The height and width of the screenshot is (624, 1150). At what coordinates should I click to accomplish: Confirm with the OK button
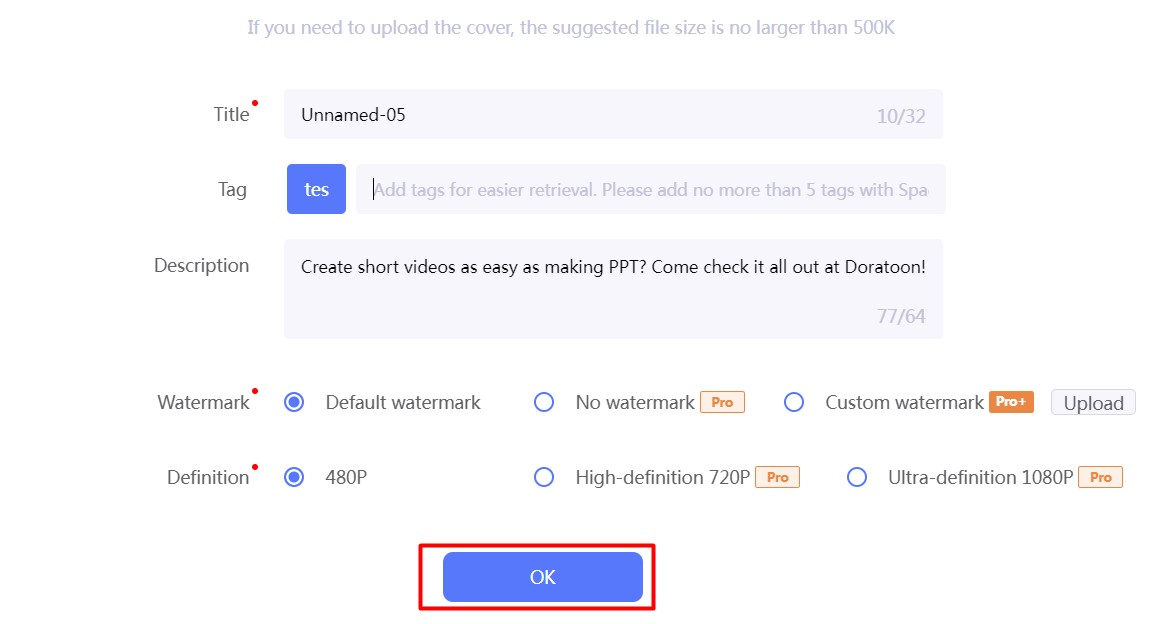542,577
